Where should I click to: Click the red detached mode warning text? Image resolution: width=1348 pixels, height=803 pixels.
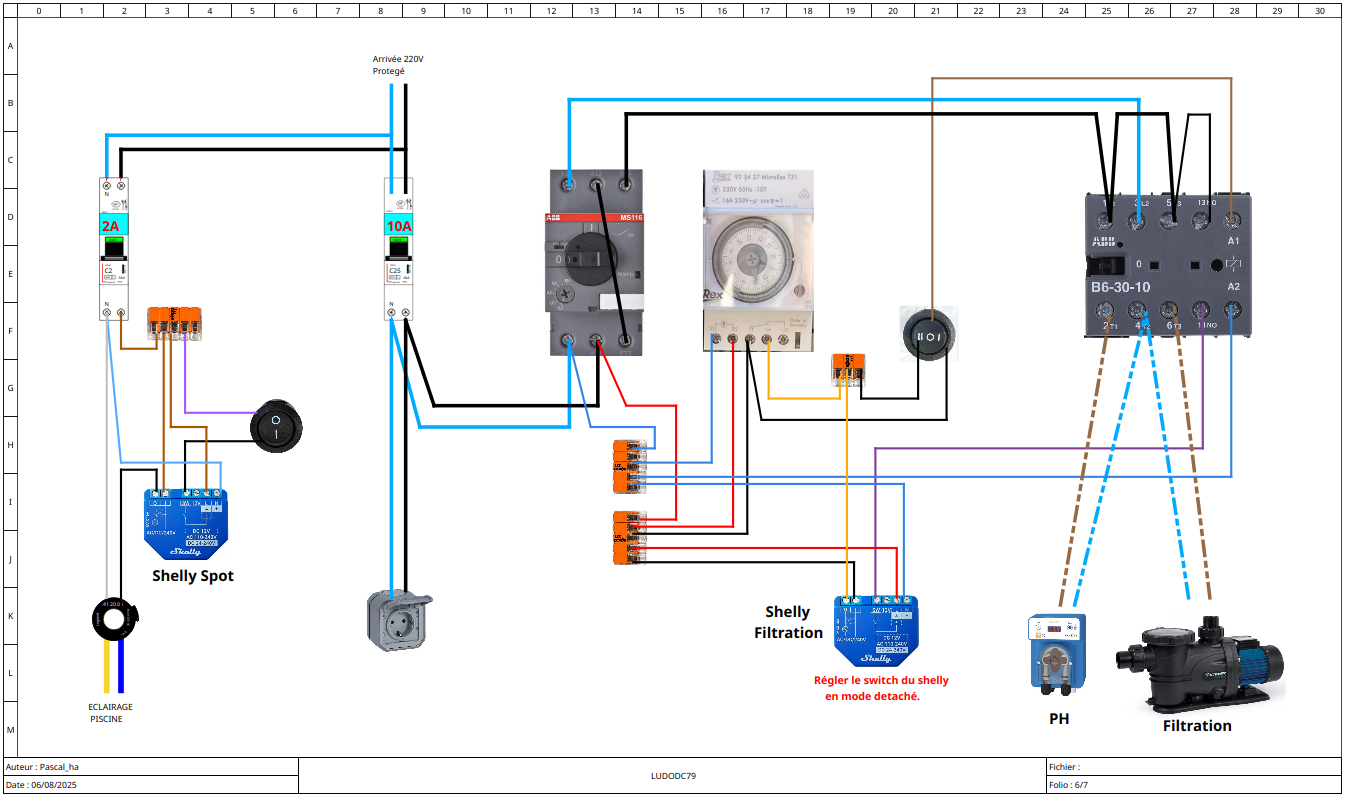point(880,688)
